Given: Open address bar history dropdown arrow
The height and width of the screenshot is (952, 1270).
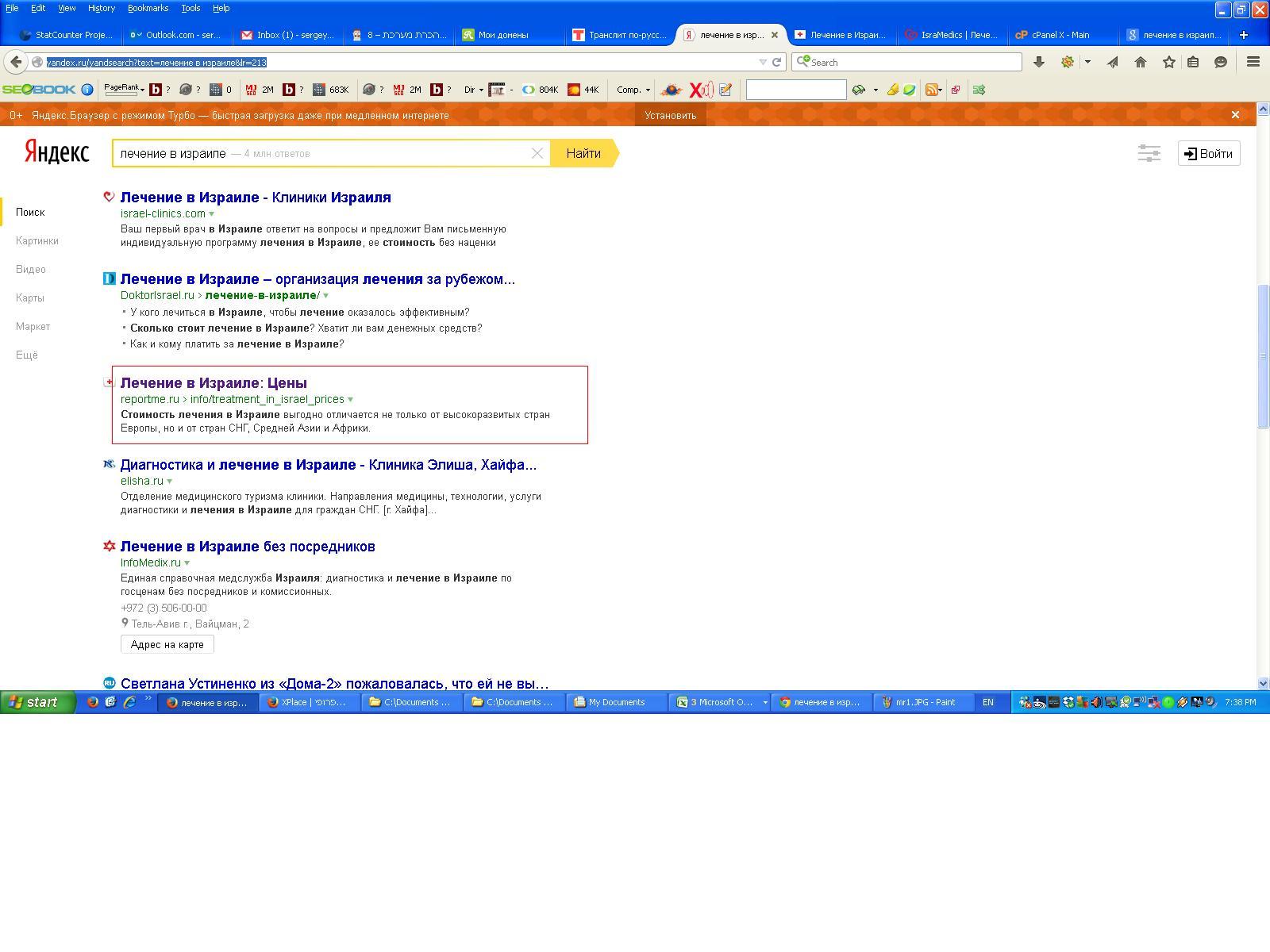Looking at the screenshot, I should coord(763,62).
